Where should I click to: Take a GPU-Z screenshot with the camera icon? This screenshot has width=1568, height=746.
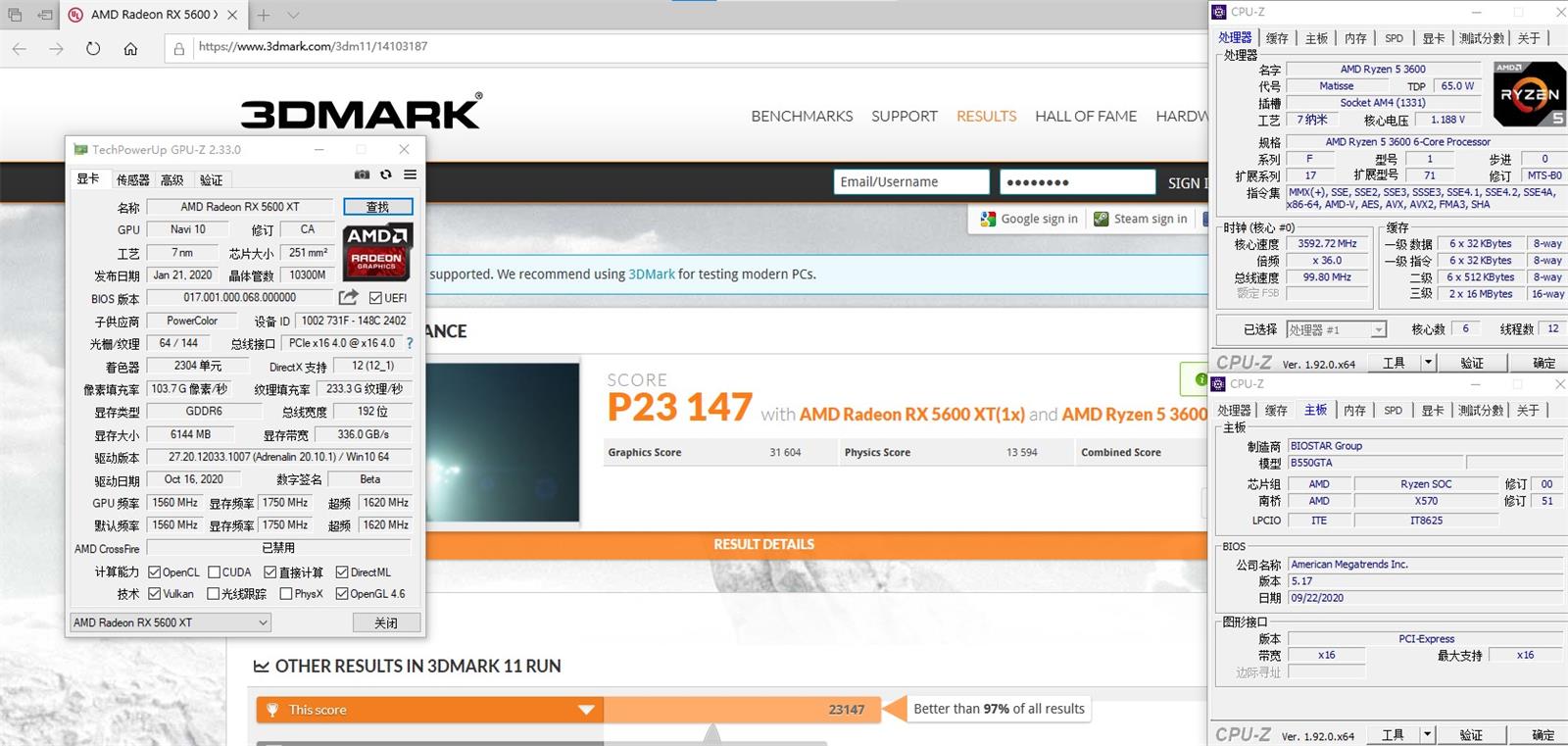(x=362, y=174)
